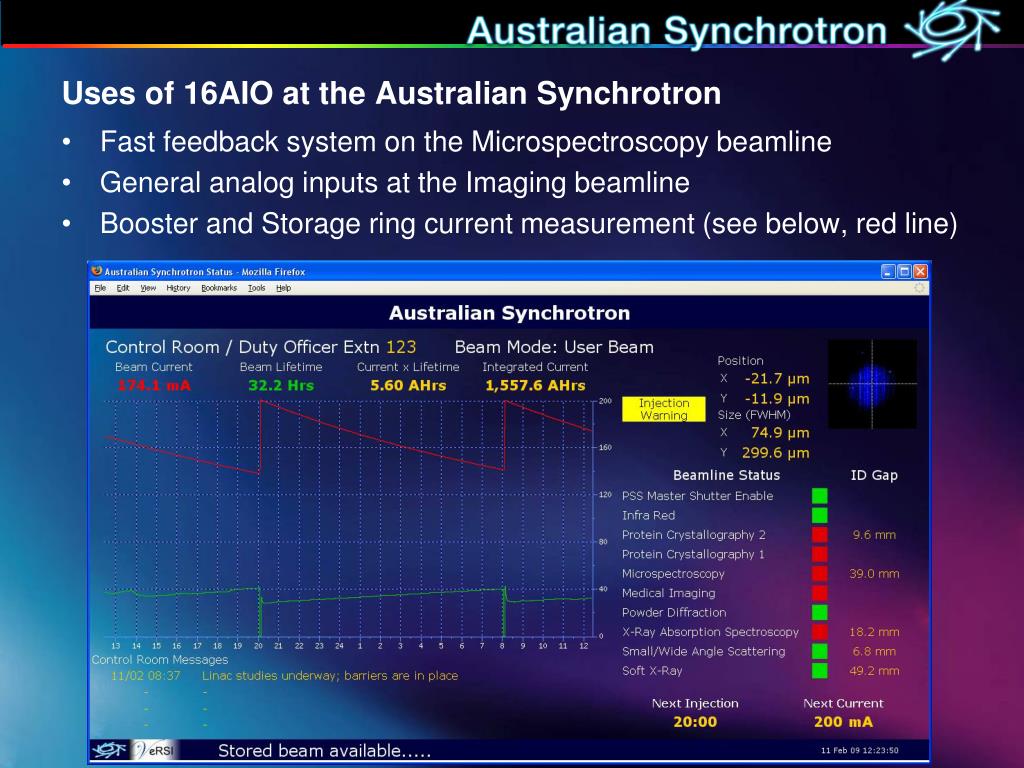Click the Next Injection time 20:00

695,722
